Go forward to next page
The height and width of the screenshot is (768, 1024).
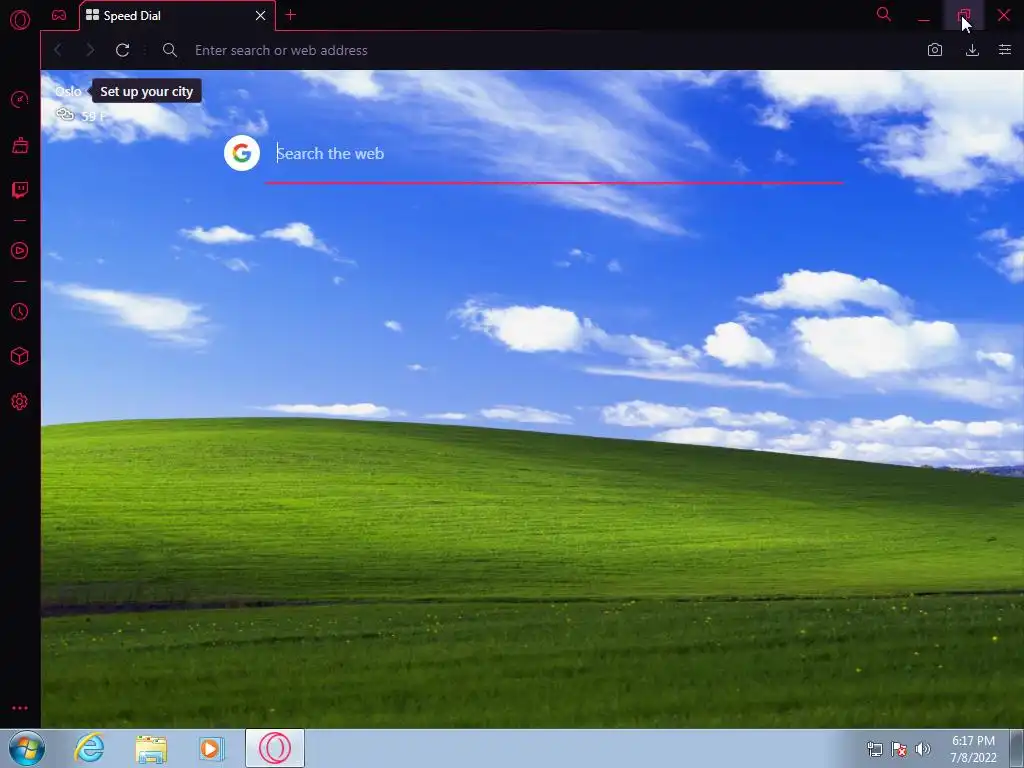click(90, 50)
